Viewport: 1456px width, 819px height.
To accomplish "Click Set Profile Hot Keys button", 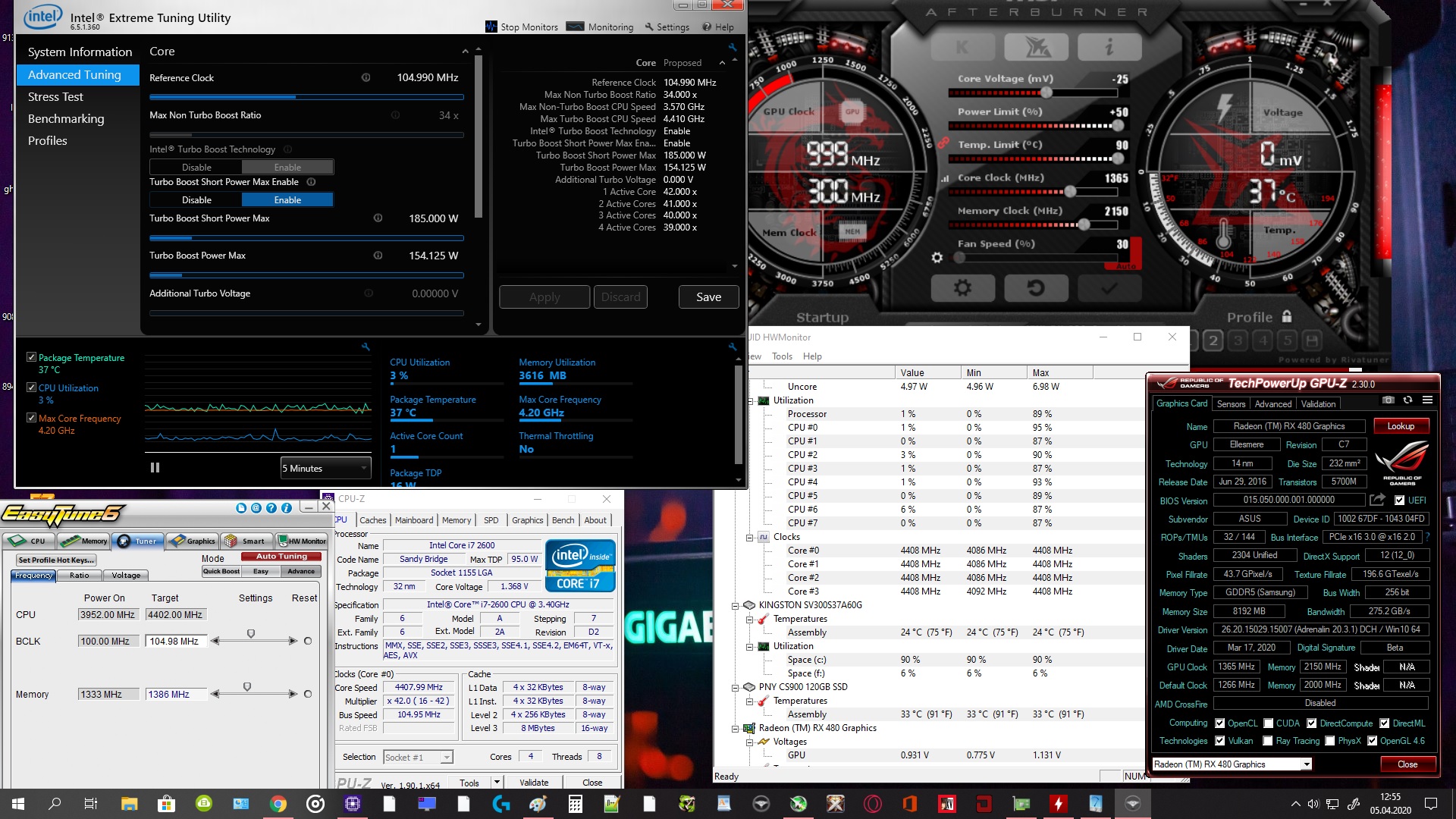I will coord(56,560).
